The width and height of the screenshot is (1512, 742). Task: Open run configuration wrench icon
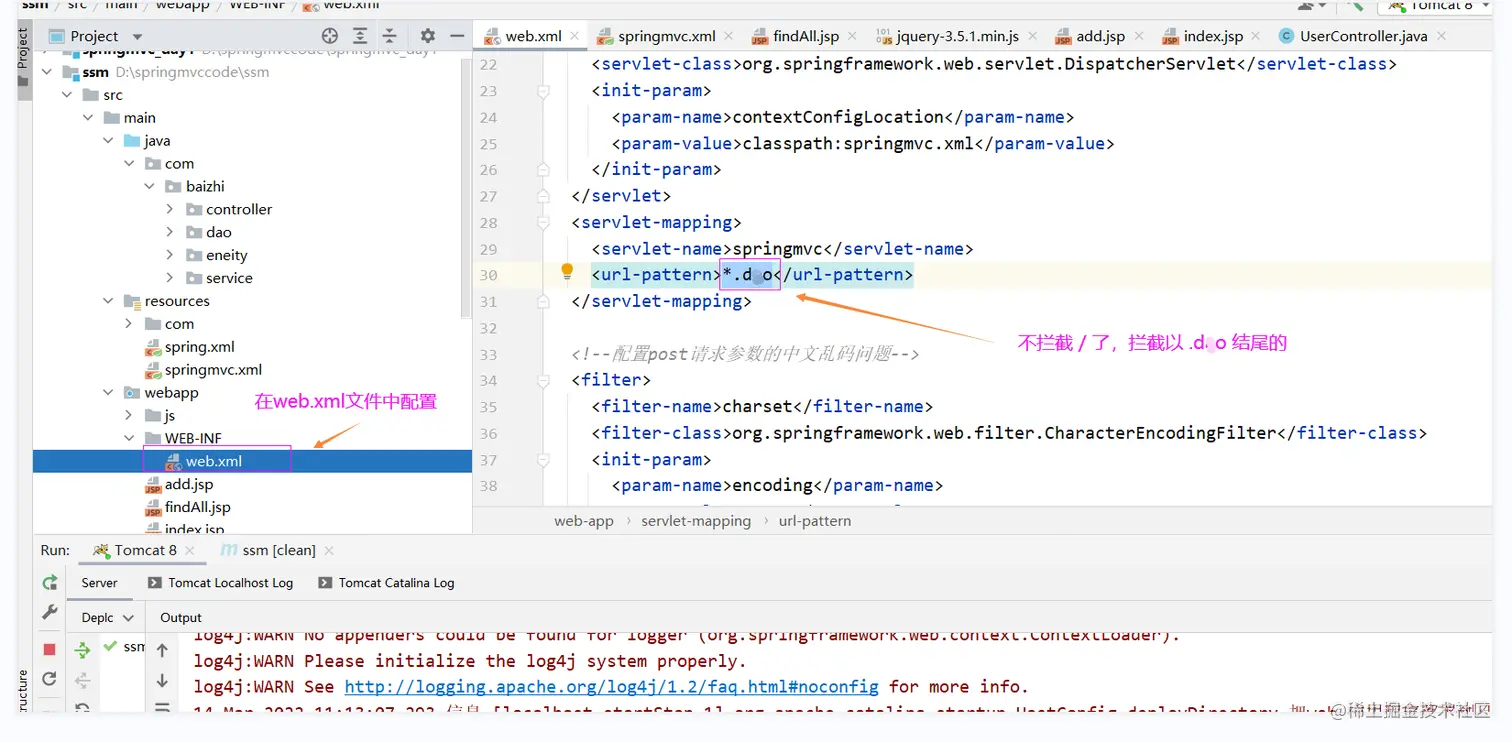tap(50, 612)
